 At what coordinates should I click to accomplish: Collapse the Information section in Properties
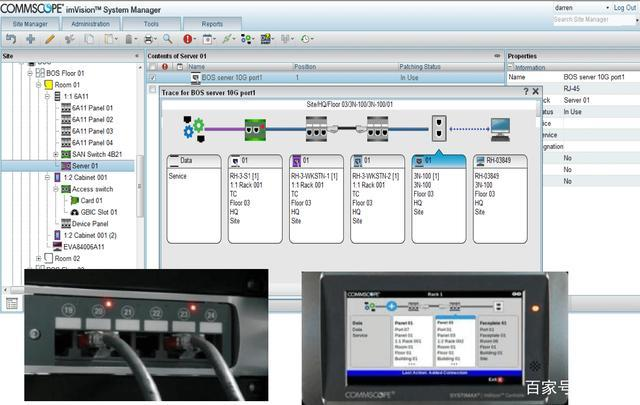click(x=510, y=67)
